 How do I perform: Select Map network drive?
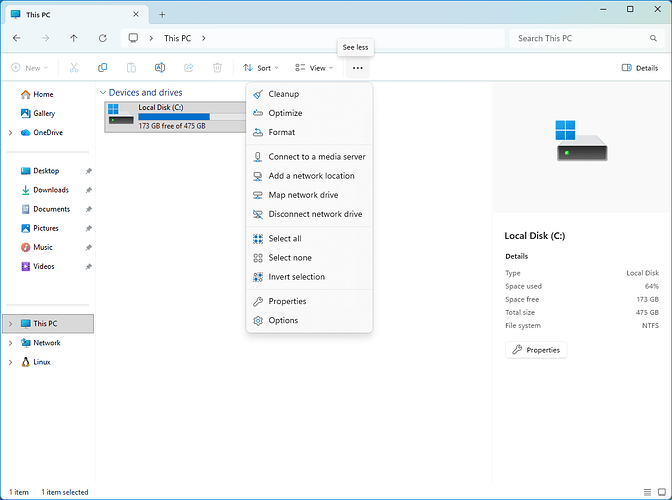point(309,195)
